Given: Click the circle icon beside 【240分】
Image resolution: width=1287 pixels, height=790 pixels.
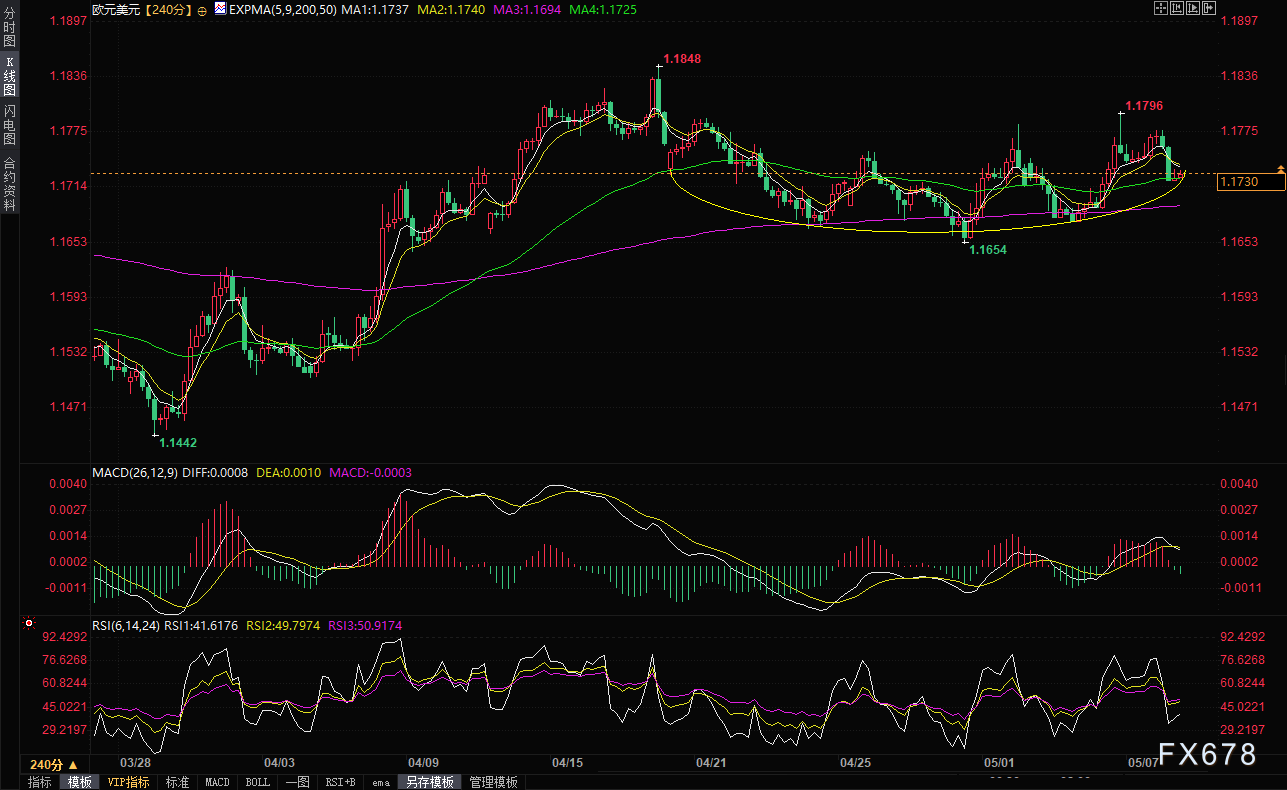Looking at the screenshot, I should pos(203,9).
